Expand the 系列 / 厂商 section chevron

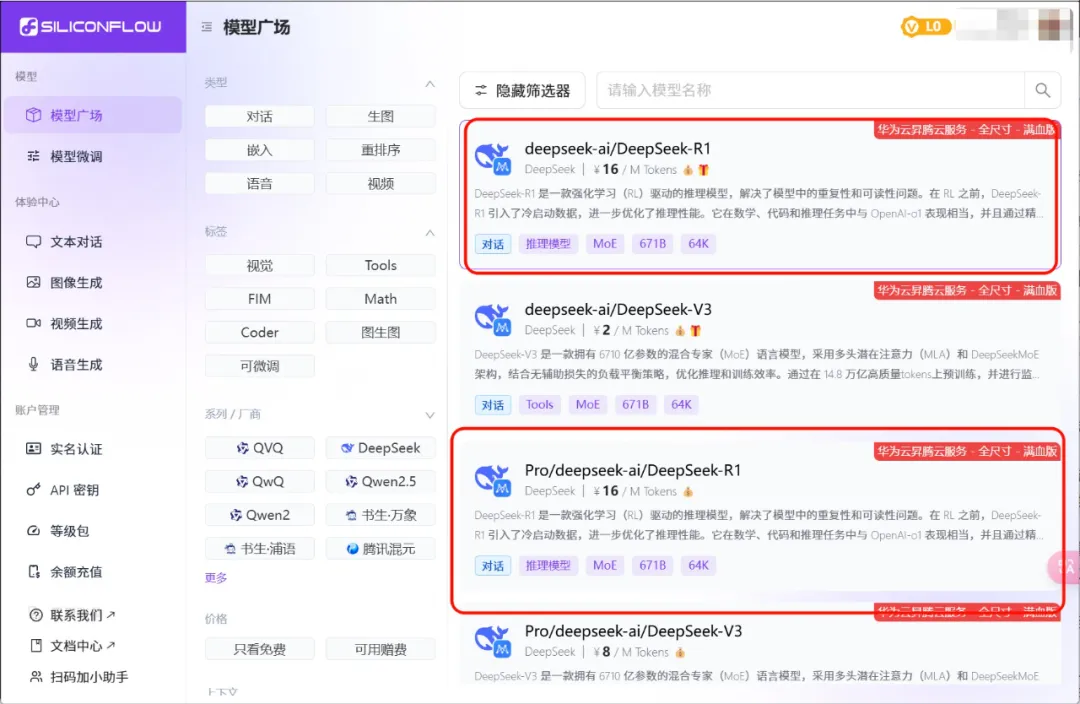430,414
